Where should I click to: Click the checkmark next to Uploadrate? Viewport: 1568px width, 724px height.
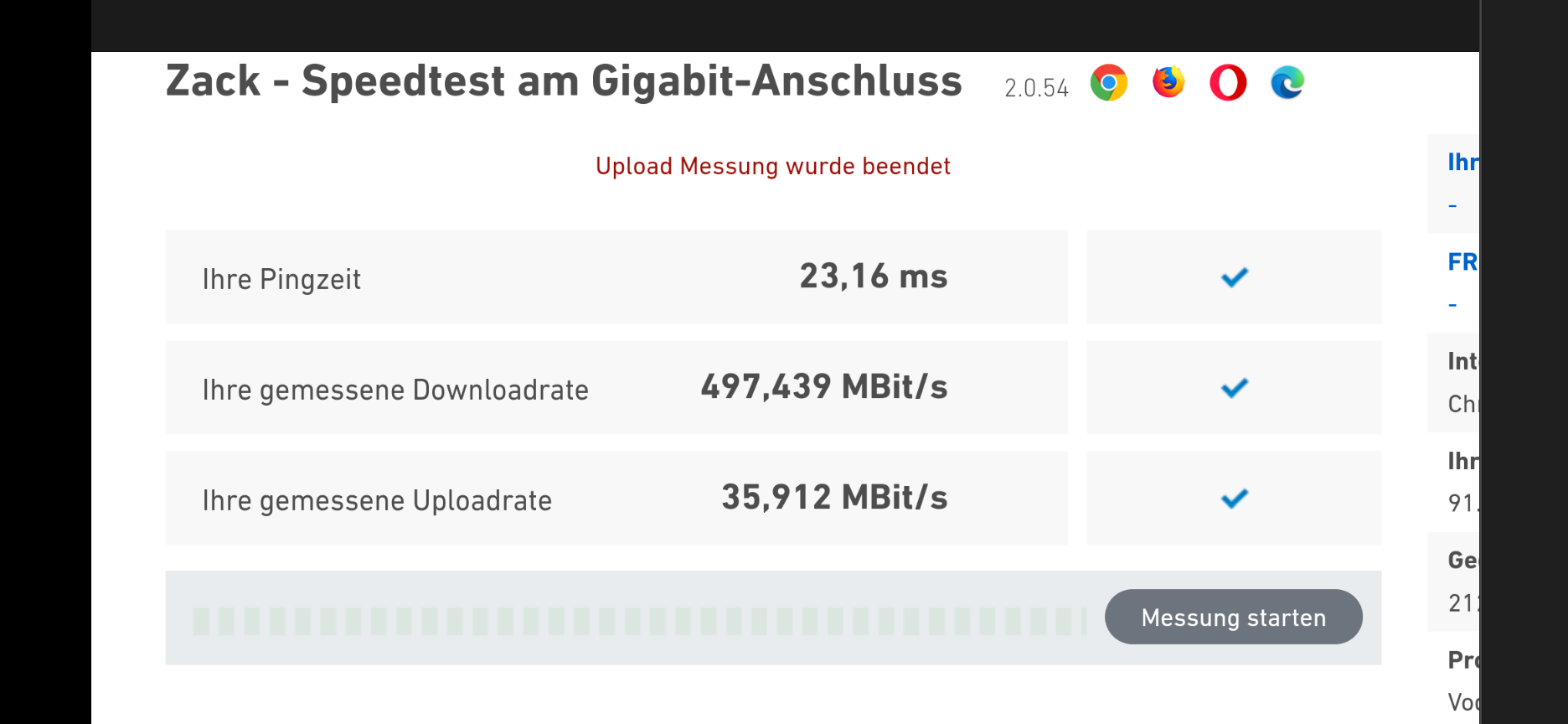(1235, 499)
